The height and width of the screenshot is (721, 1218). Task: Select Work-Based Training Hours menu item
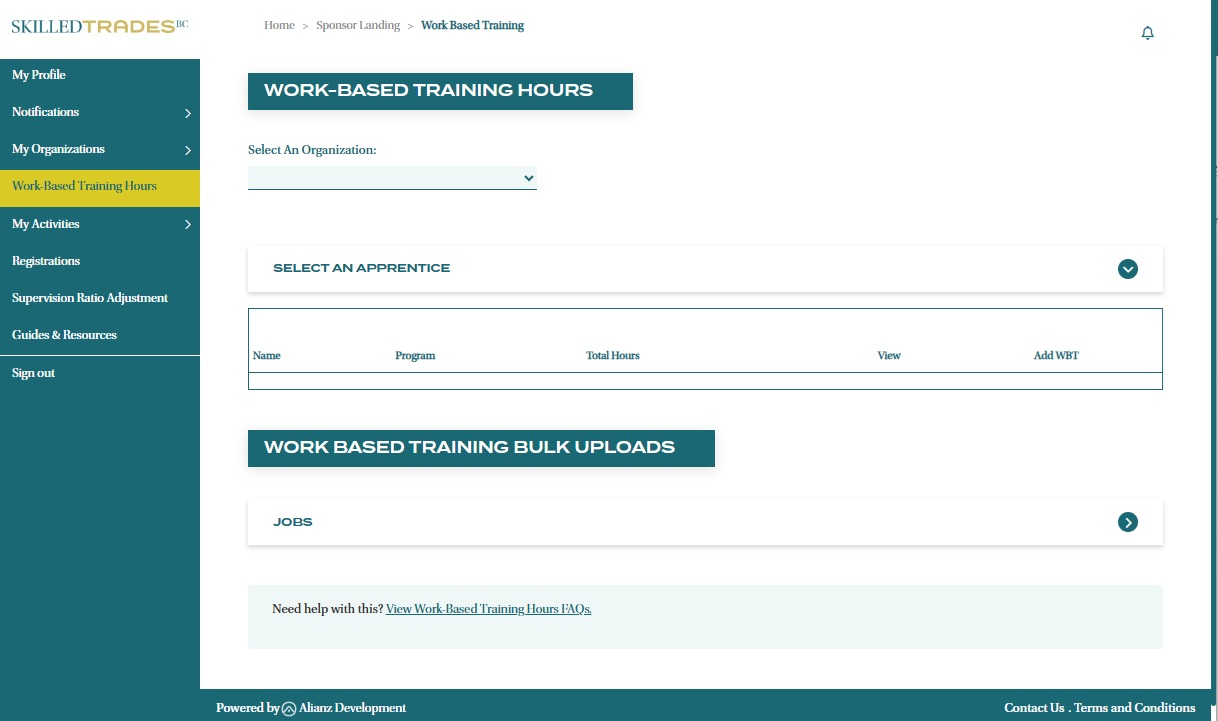[84, 186]
